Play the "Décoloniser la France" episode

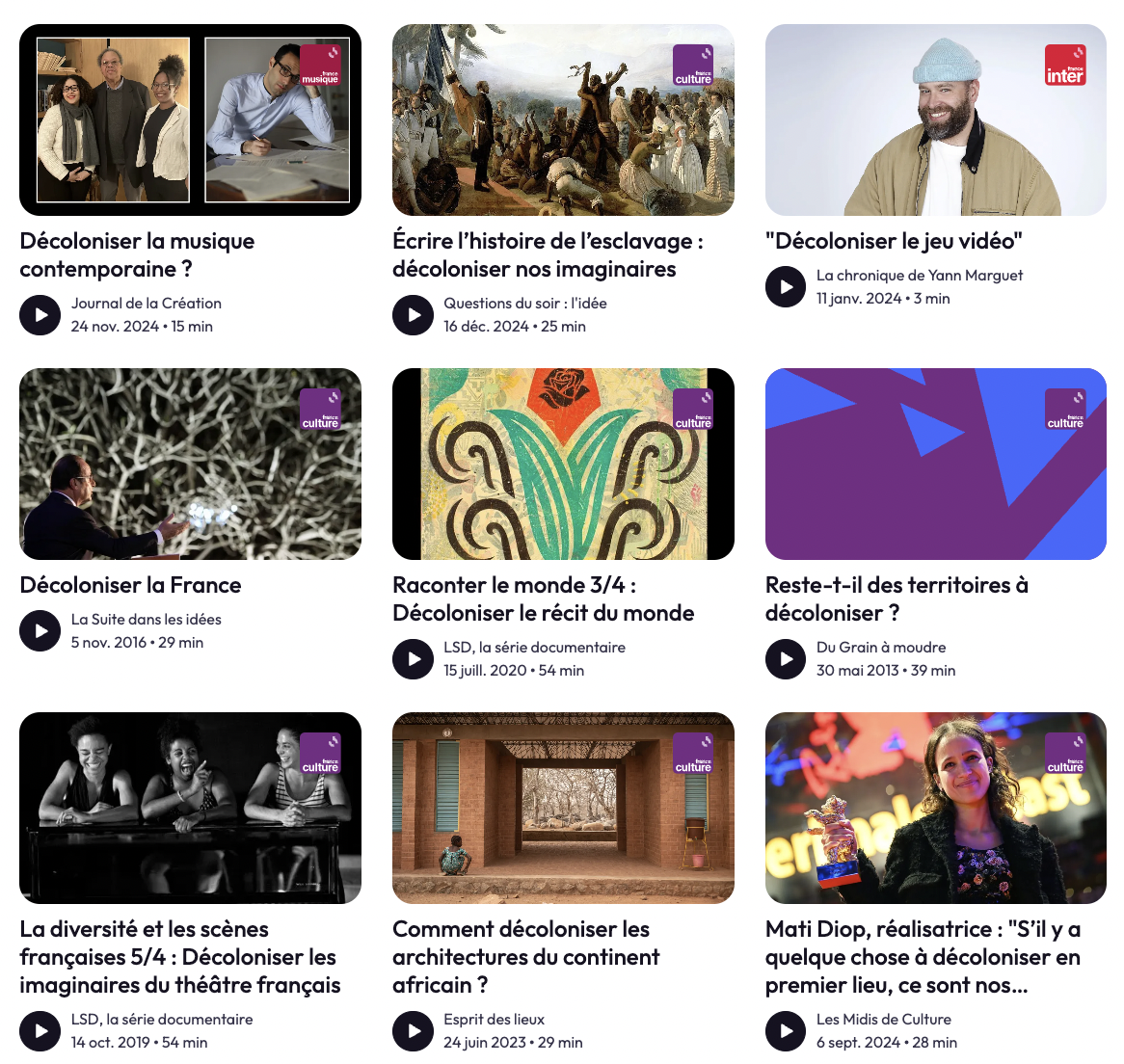(x=40, y=630)
